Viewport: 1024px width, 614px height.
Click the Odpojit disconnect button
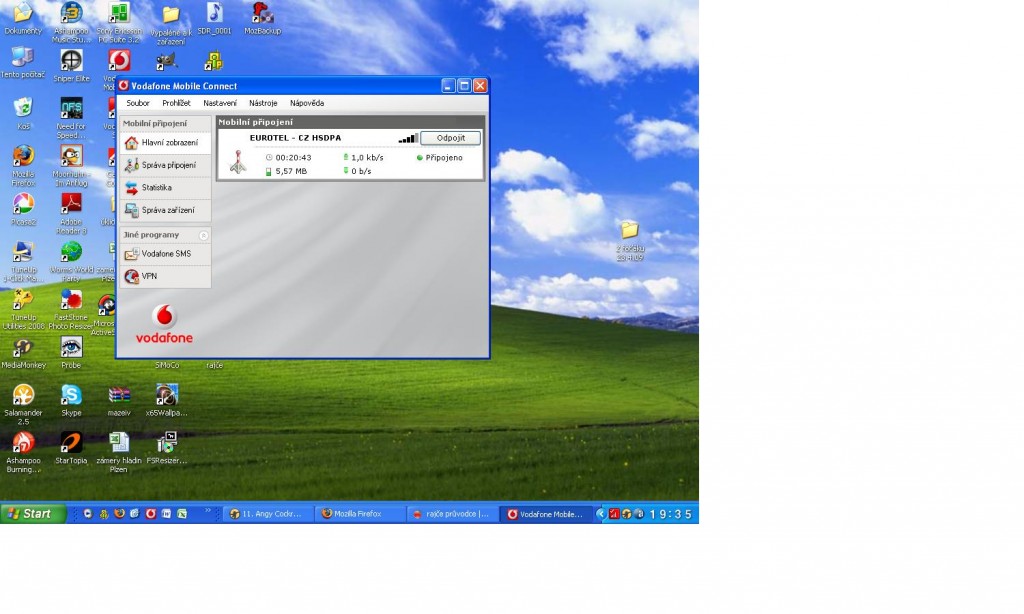pyautogui.click(x=451, y=138)
